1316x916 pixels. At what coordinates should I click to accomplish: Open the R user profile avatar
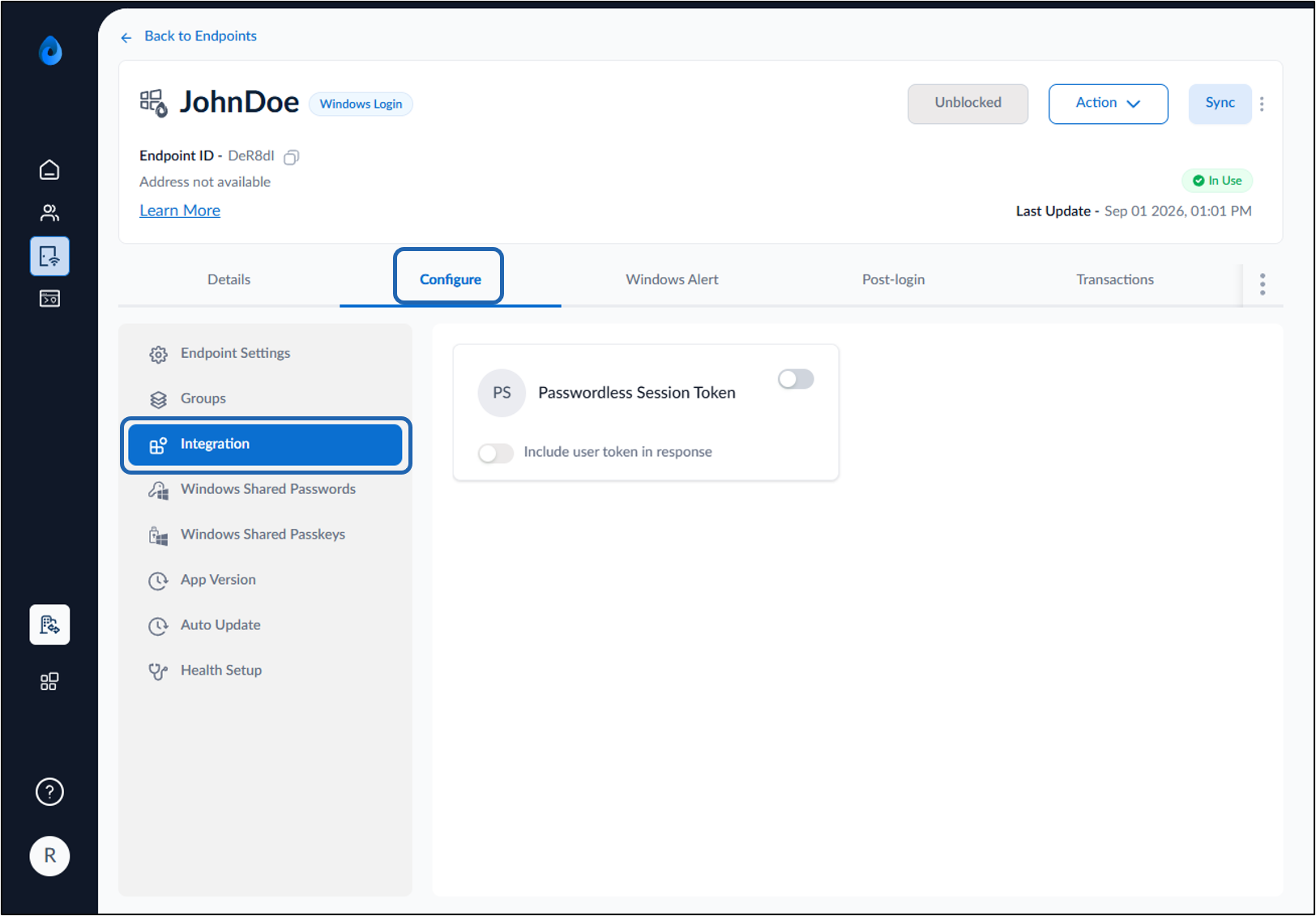49,856
